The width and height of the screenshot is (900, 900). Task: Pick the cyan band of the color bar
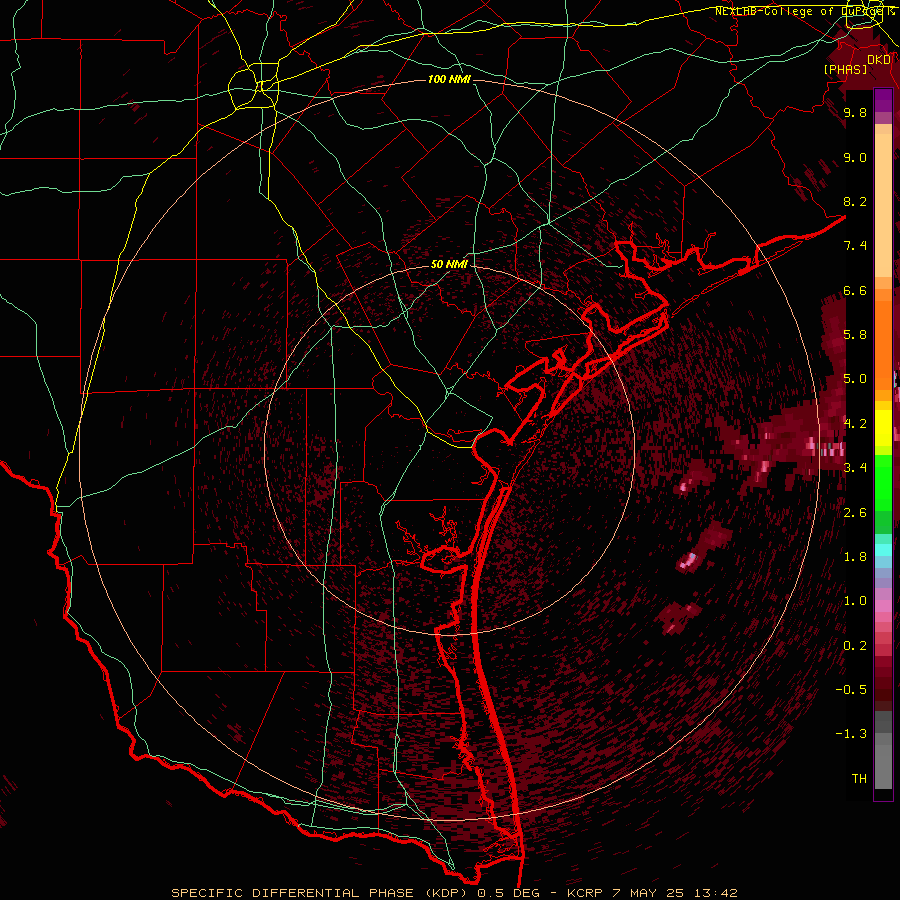tap(883, 550)
